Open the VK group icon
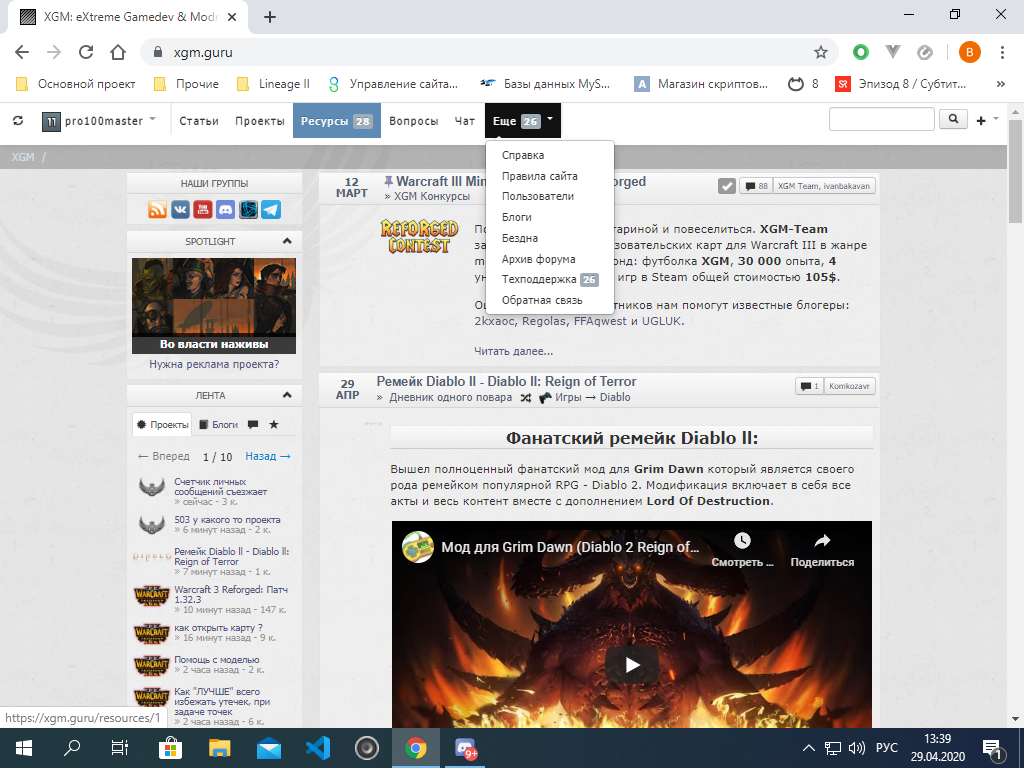 180,210
